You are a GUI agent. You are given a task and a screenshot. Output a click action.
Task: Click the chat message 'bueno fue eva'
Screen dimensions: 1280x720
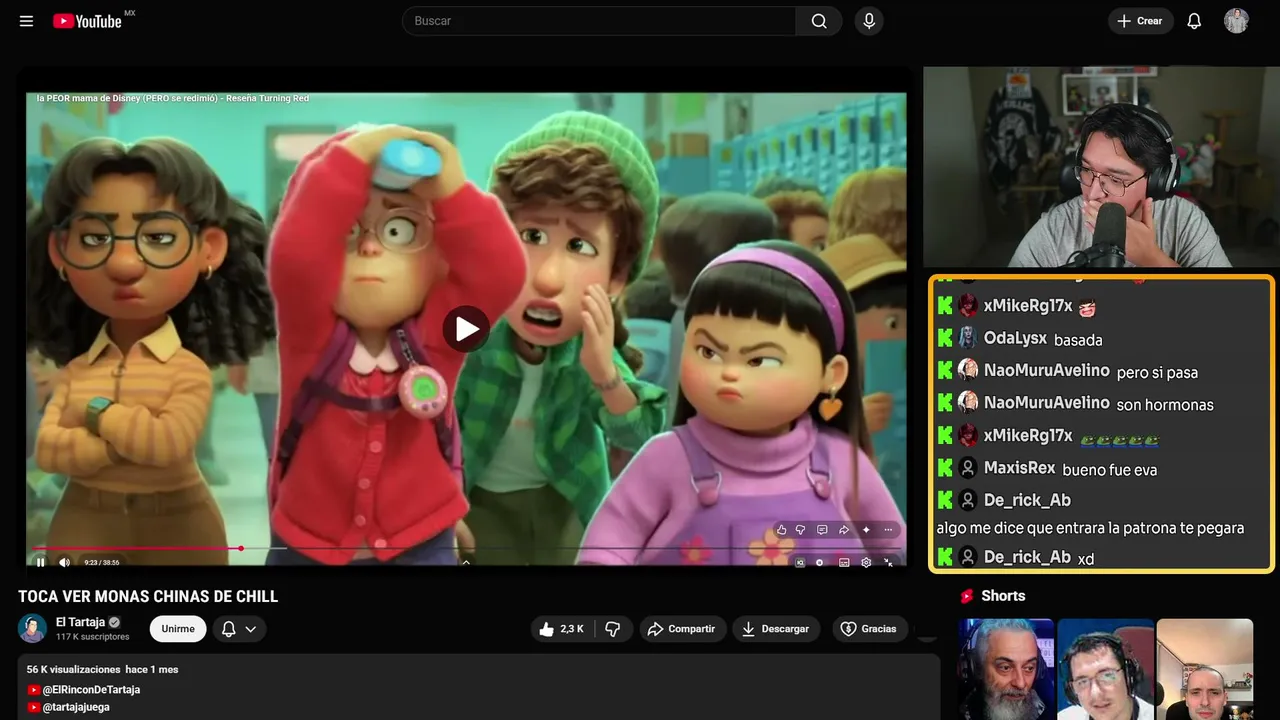click(x=1110, y=469)
